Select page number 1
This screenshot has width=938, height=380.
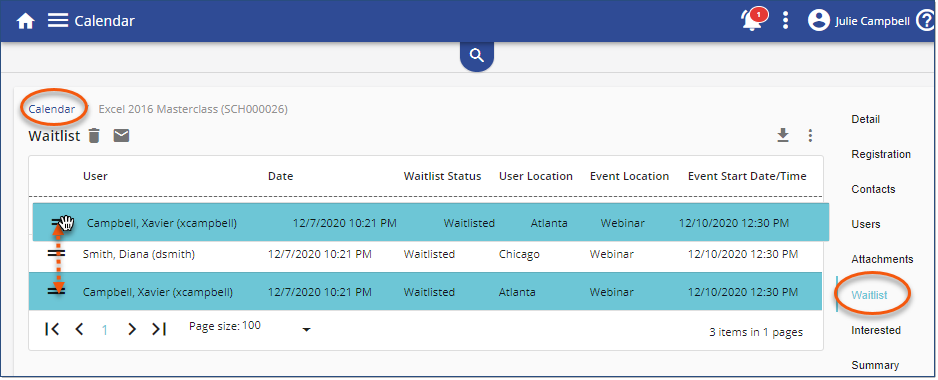point(105,330)
